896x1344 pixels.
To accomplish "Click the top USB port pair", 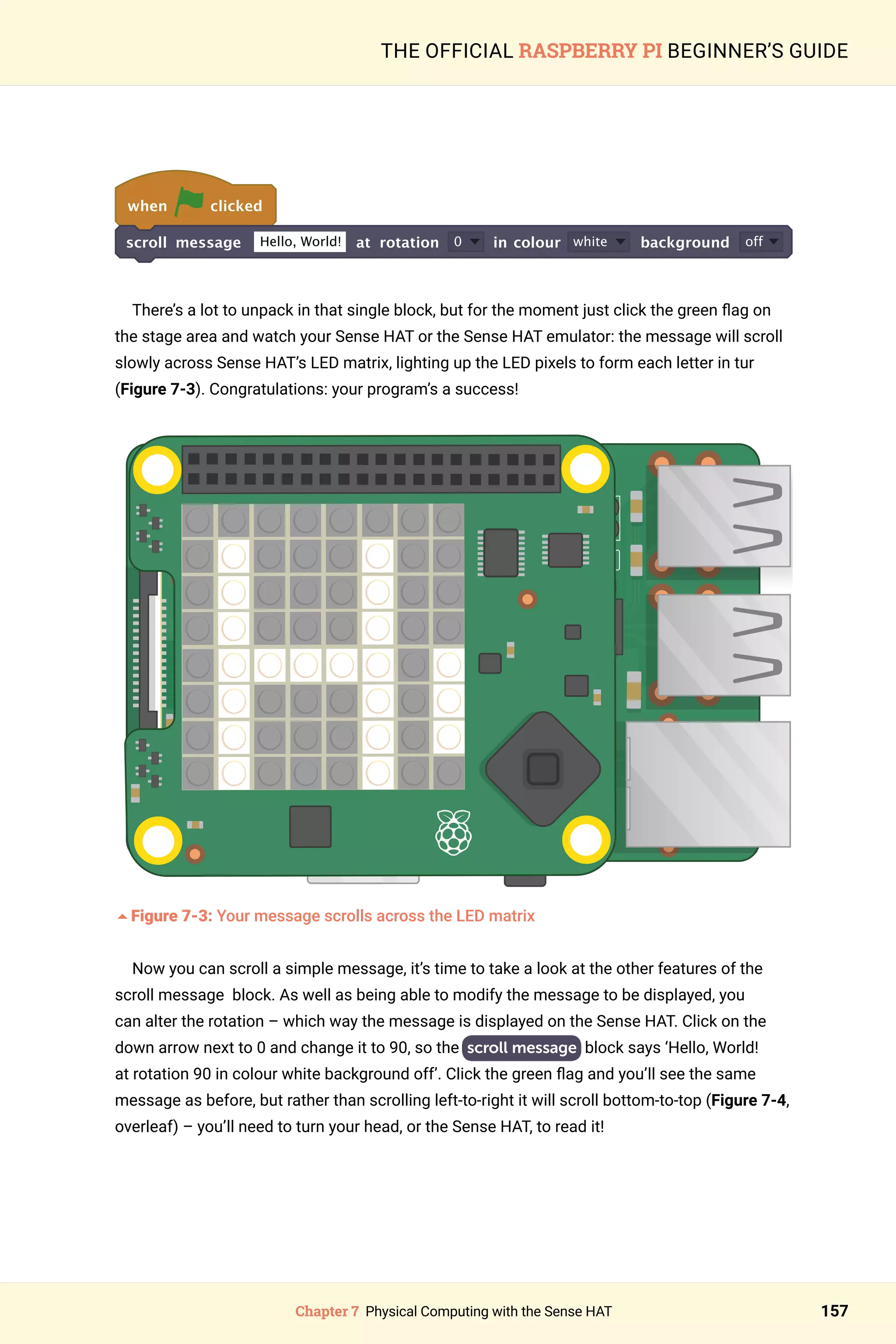I will (x=724, y=516).
